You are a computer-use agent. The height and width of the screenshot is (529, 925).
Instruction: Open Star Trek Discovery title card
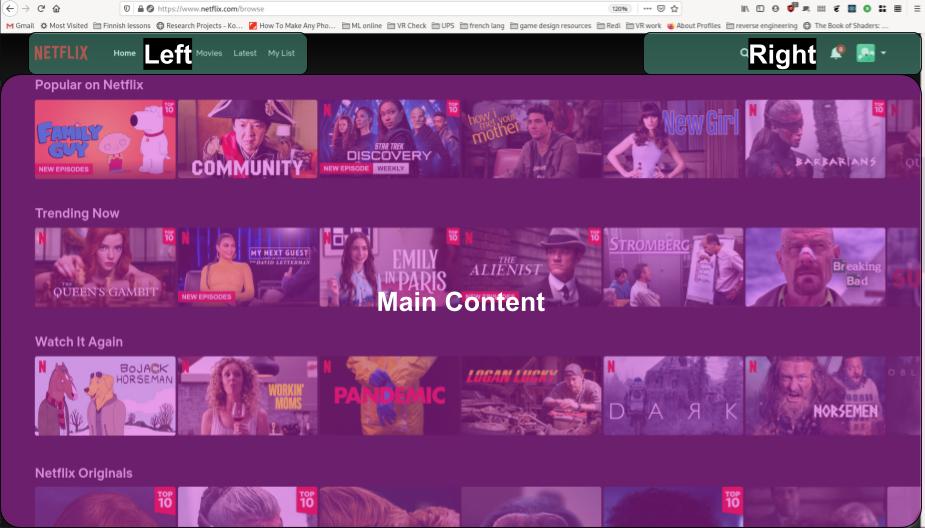(389, 139)
